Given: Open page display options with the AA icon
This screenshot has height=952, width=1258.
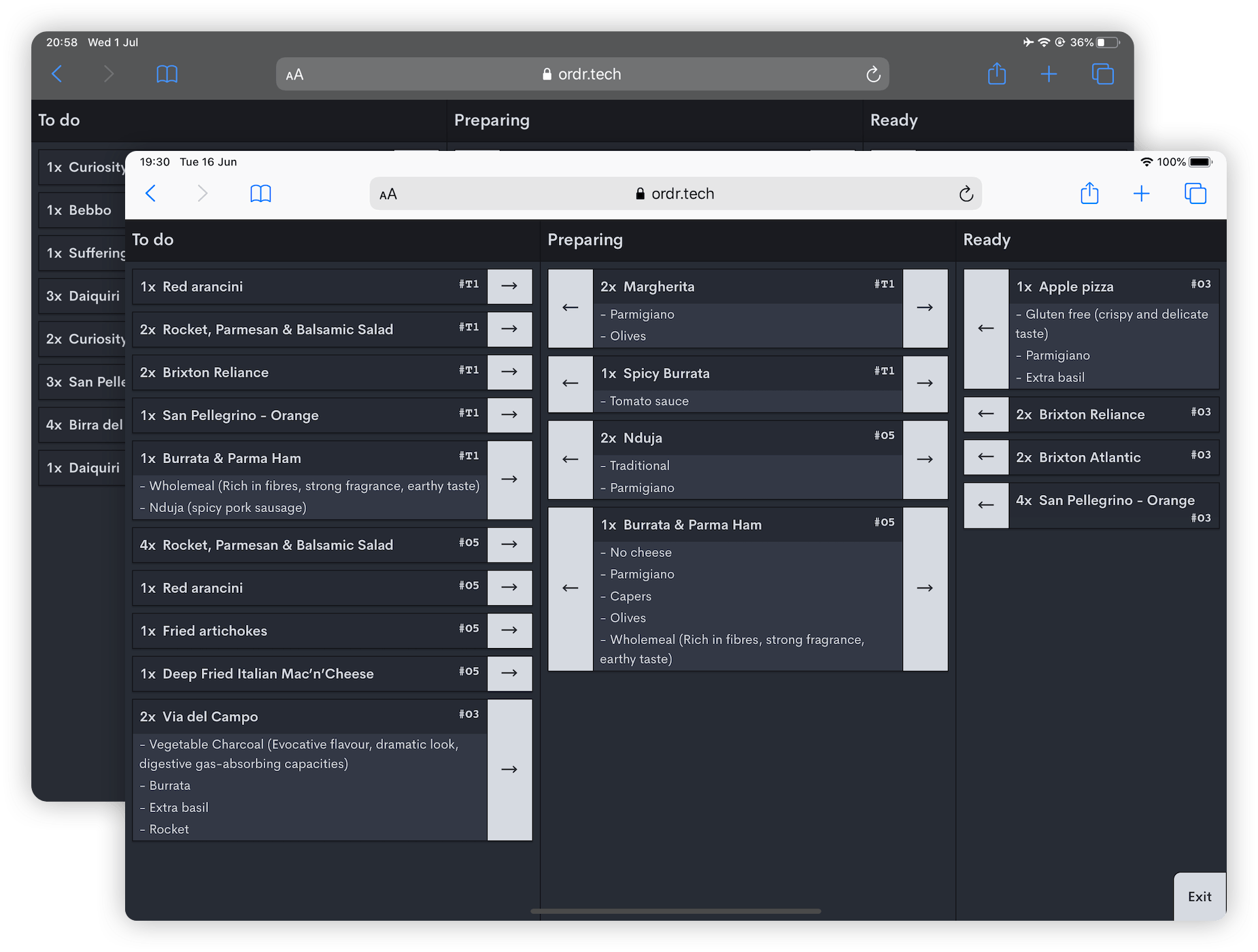Looking at the screenshot, I should [388, 193].
